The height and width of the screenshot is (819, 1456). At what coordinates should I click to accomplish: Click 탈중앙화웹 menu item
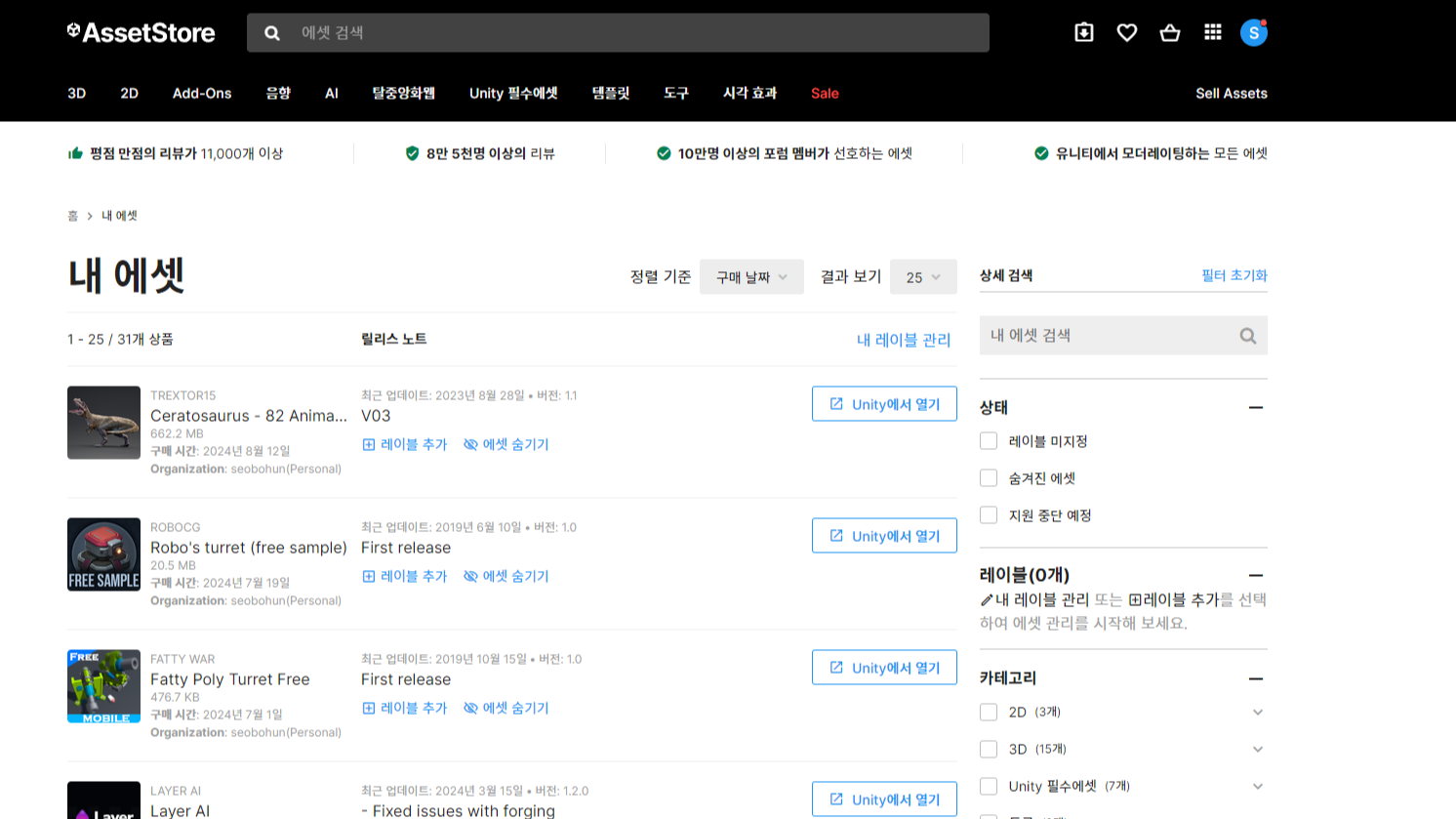(x=403, y=94)
